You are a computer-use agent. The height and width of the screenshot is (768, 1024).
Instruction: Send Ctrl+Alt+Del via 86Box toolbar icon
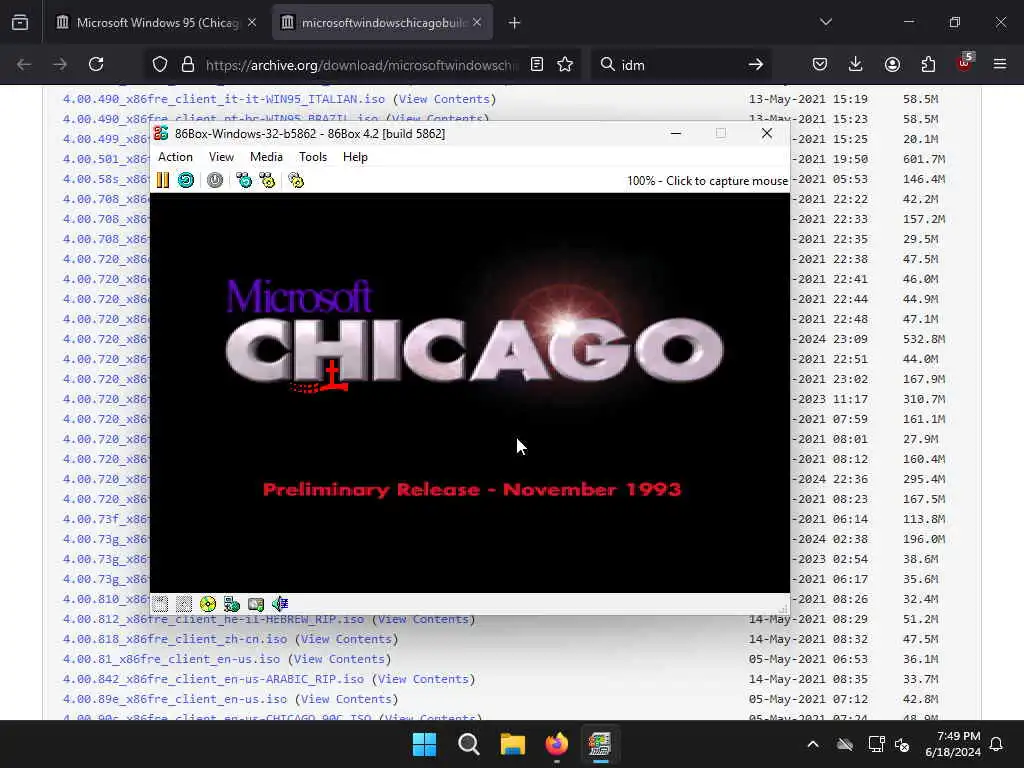coord(244,180)
